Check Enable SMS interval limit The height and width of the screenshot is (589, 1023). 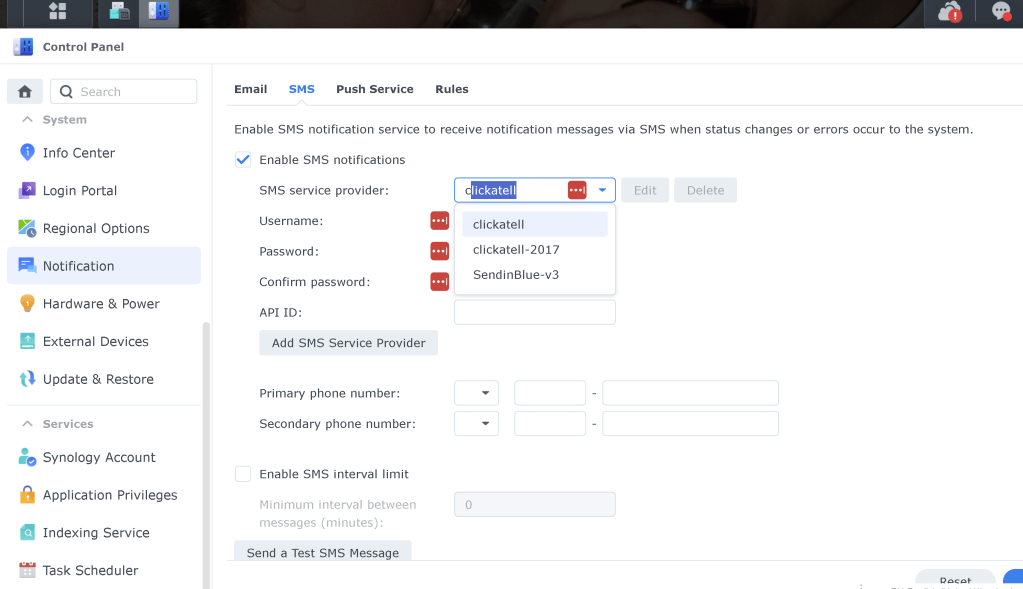(243, 474)
